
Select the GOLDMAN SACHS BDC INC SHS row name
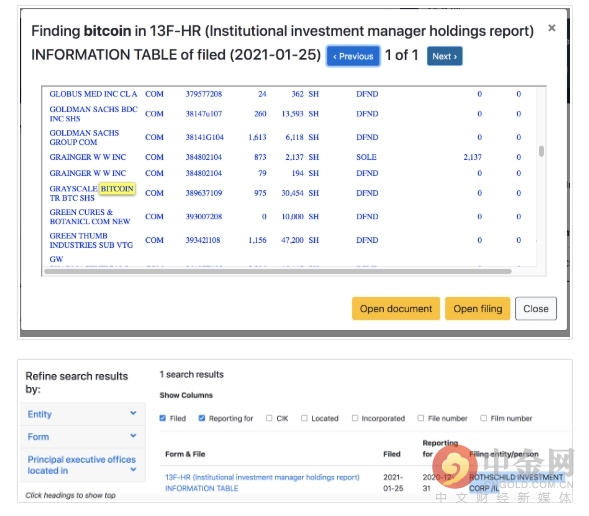94,114
